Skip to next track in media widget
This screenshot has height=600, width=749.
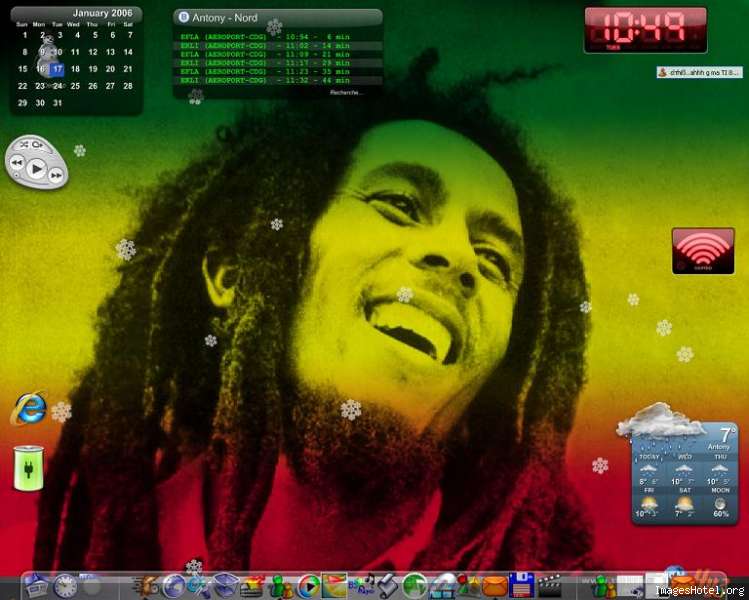click(56, 176)
